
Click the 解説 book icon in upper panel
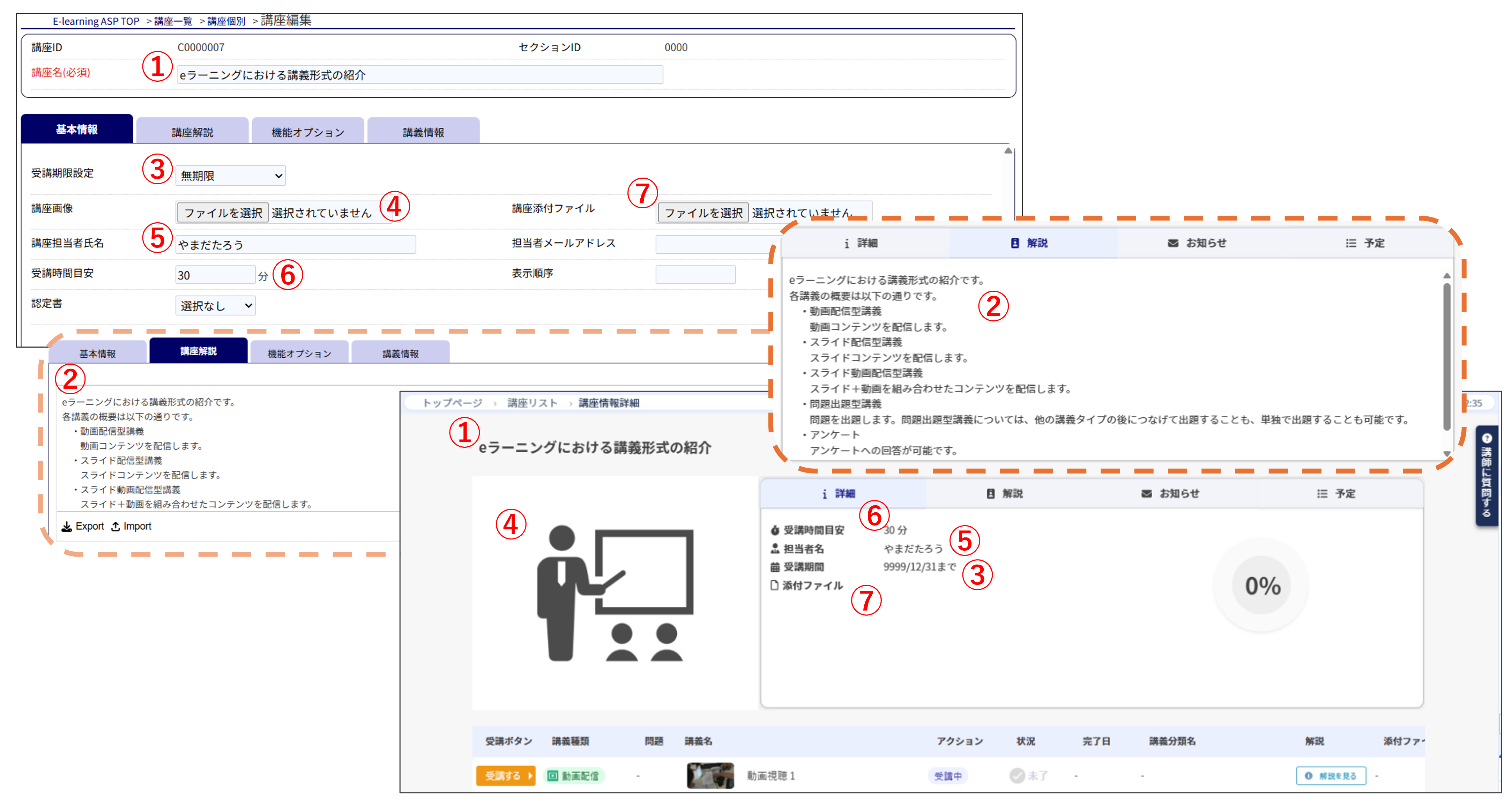click(x=1015, y=243)
